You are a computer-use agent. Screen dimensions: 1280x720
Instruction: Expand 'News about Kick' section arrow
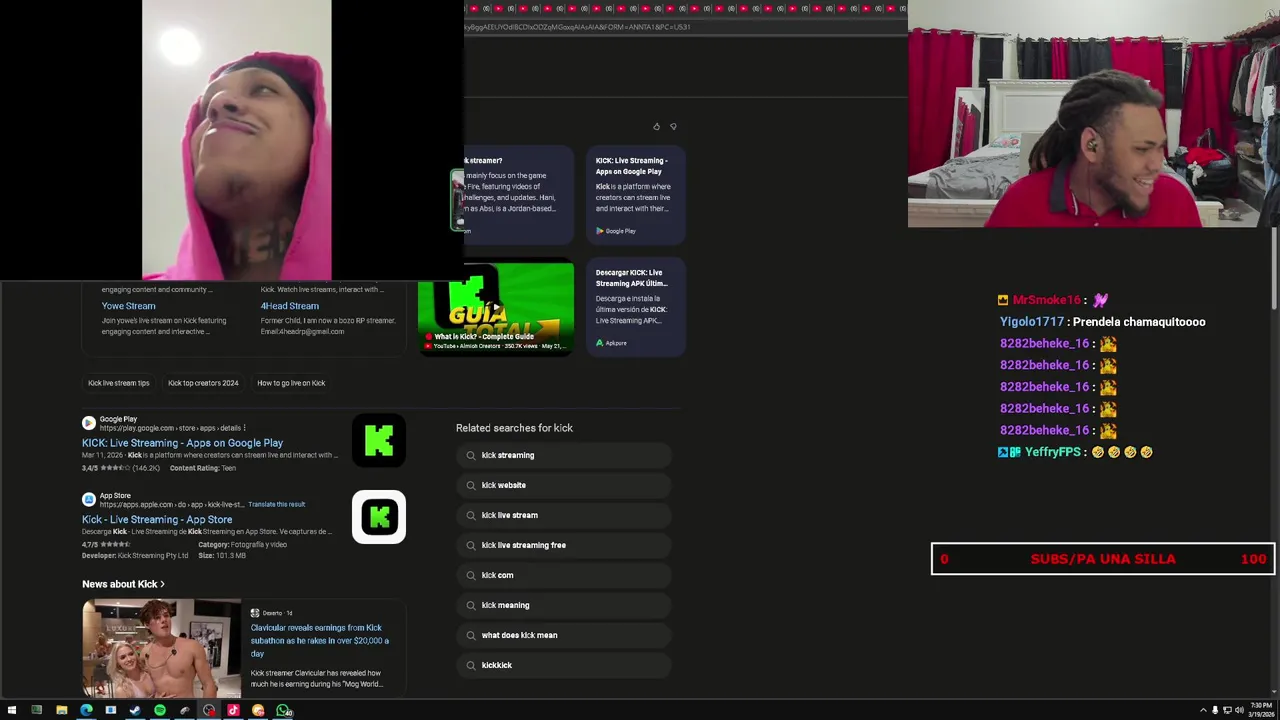[162, 584]
